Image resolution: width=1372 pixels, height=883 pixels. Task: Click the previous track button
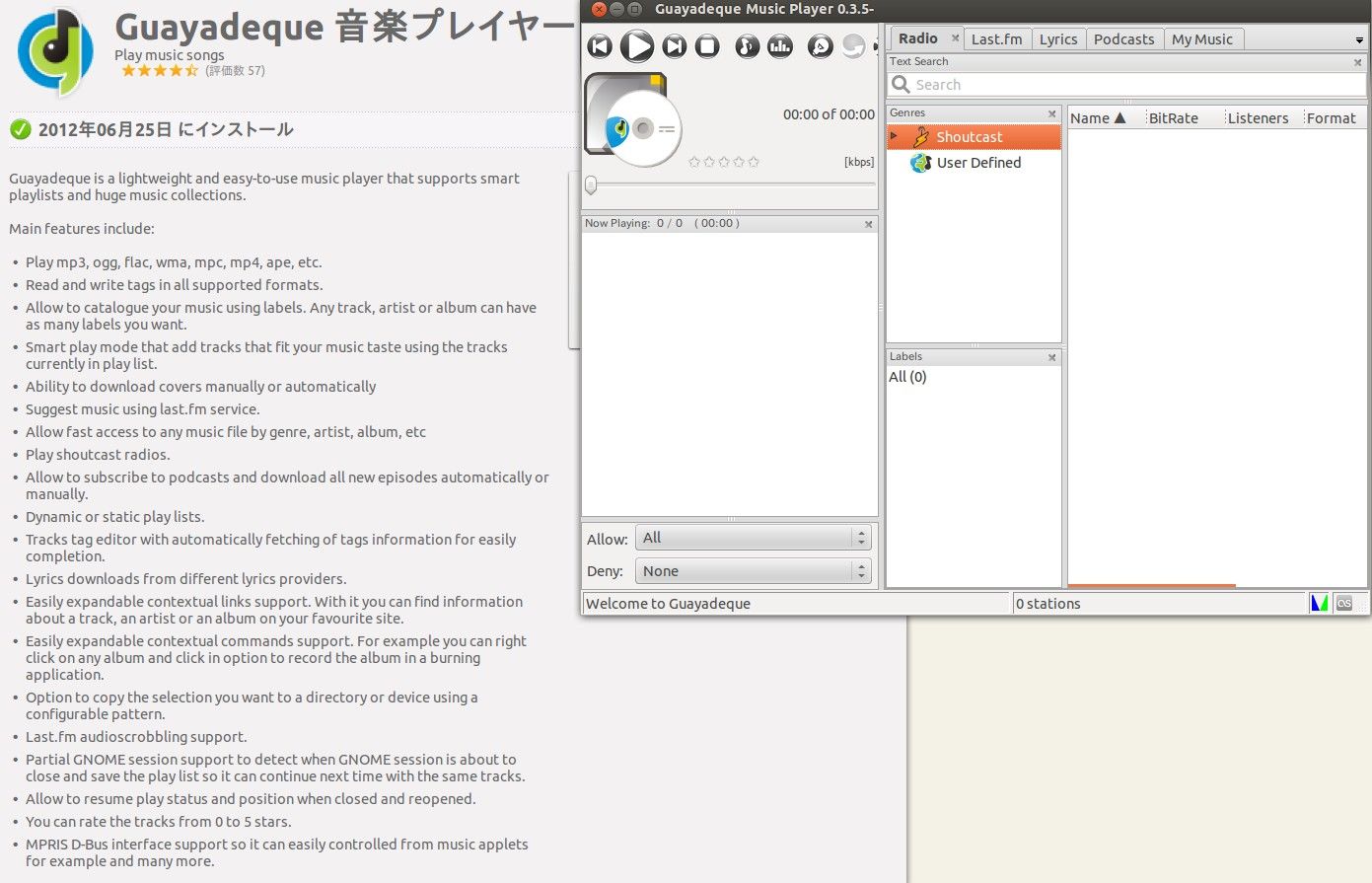pos(600,45)
